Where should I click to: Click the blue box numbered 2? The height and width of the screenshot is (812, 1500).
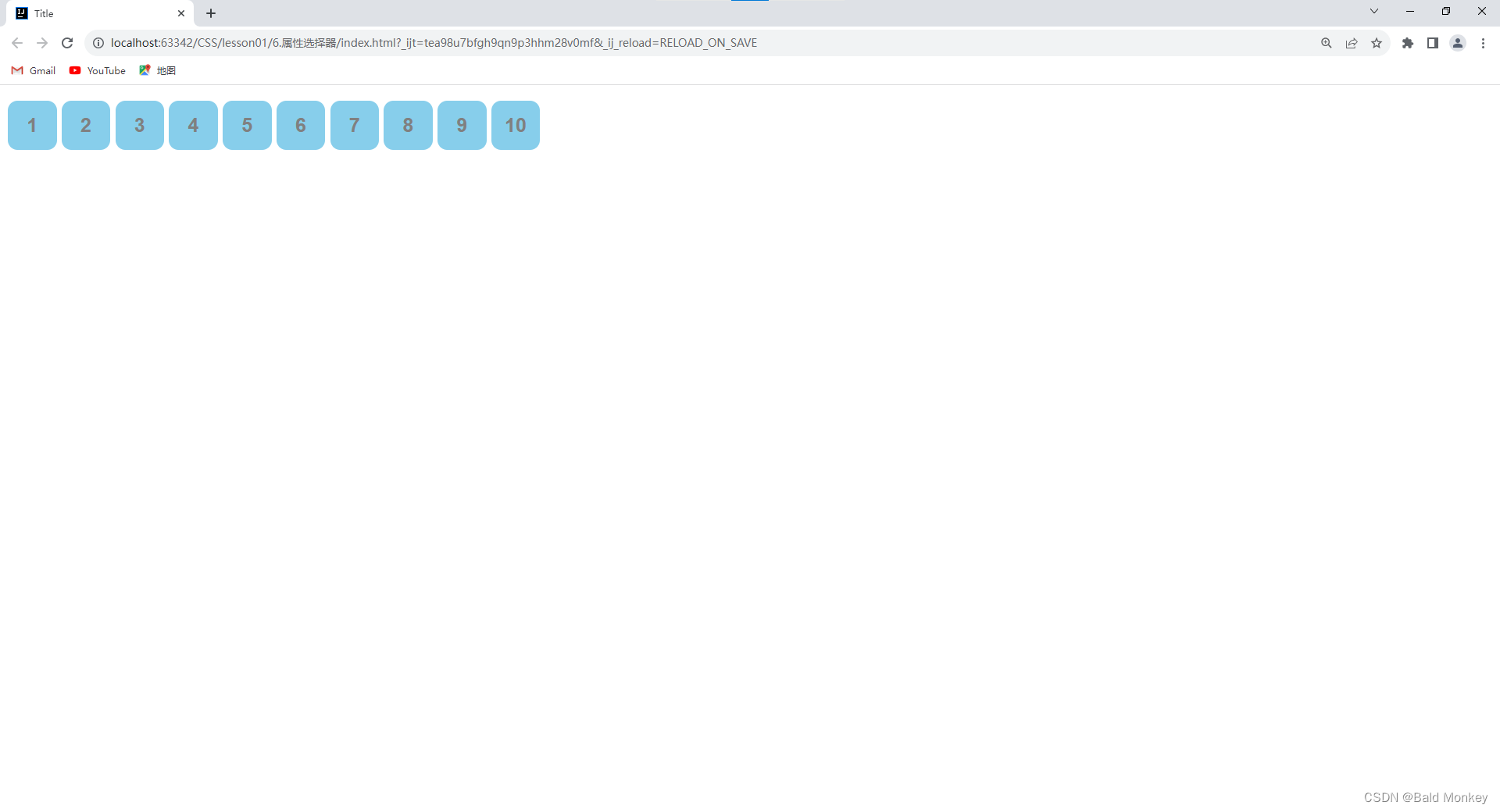pyautogui.click(x=86, y=125)
